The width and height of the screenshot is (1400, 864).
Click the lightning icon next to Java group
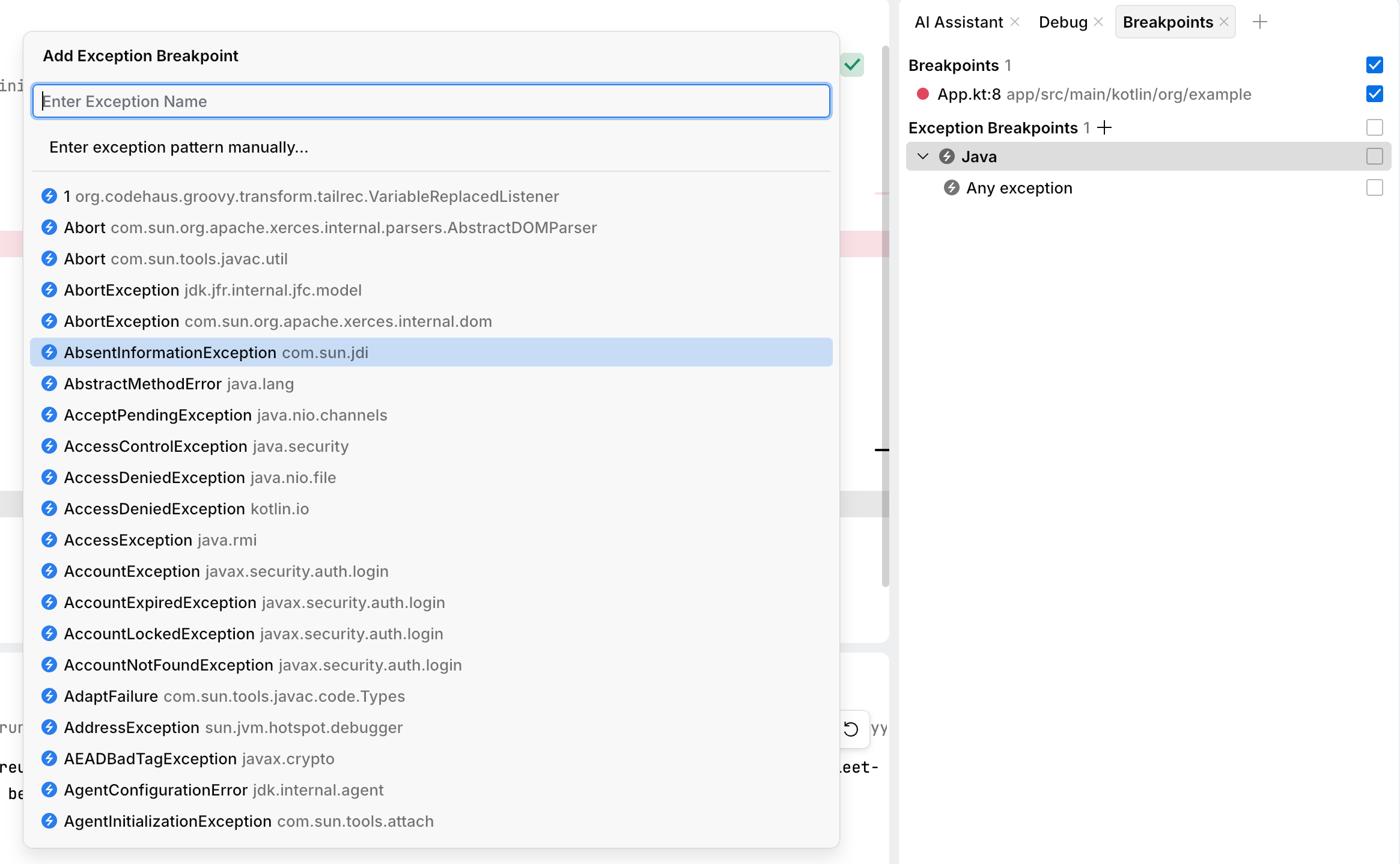946,156
